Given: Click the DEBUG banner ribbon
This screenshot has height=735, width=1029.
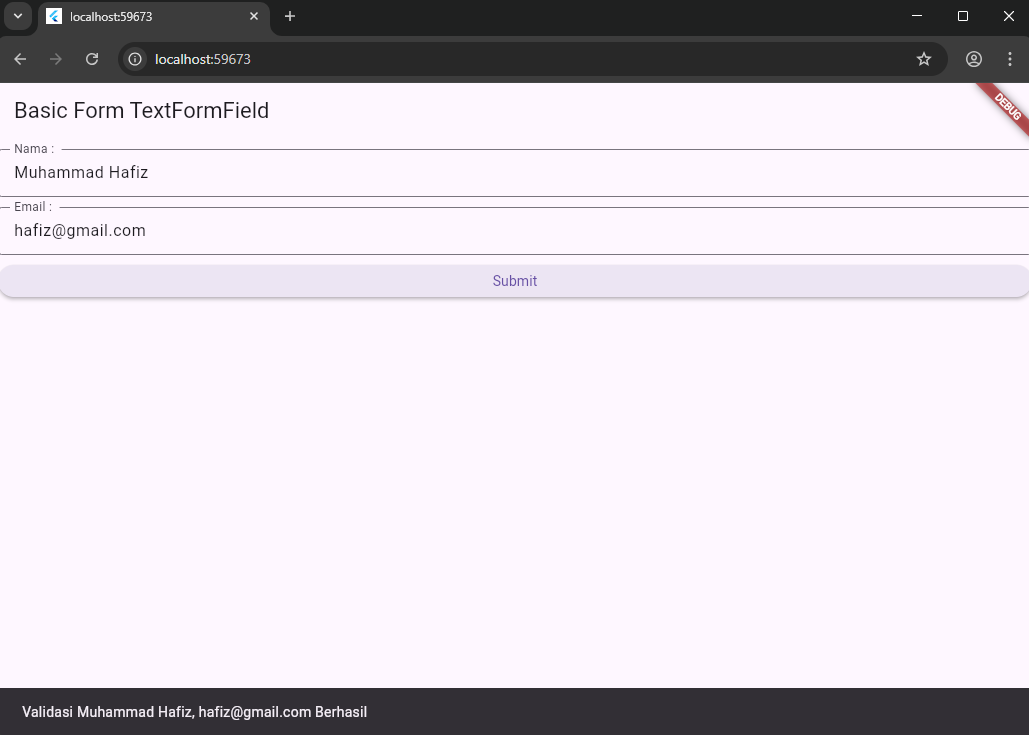Looking at the screenshot, I should click(1006, 106).
